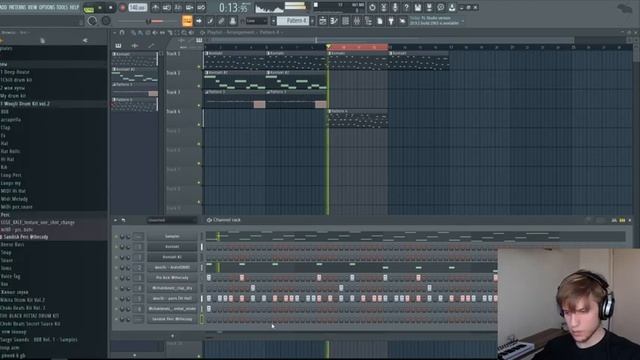
Task: Expand the Hat Rolls folder in the browser
Action: 11,151
